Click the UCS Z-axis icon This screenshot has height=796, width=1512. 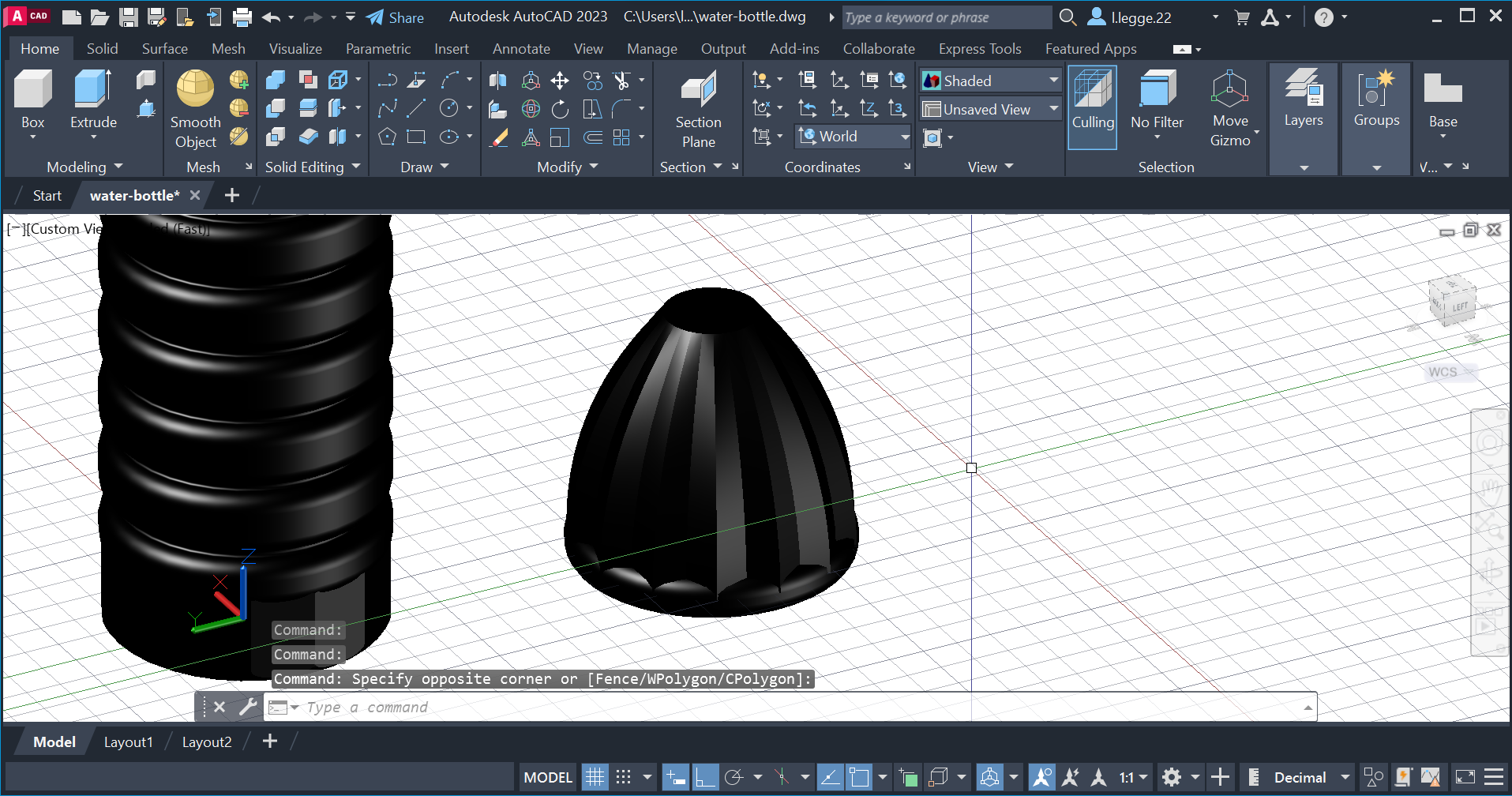click(x=869, y=109)
